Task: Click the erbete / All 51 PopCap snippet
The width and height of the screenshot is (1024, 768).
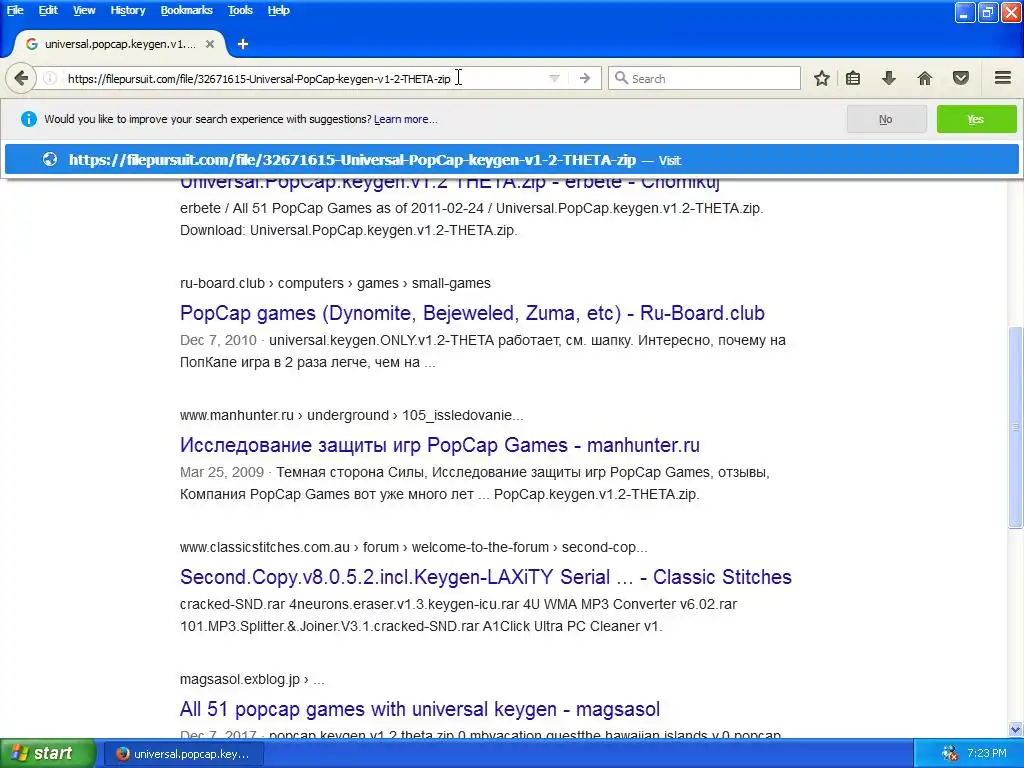Action: point(472,219)
